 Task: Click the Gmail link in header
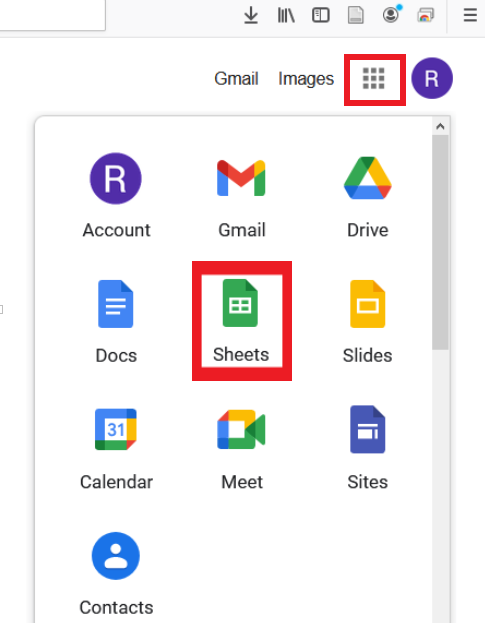coord(236,79)
